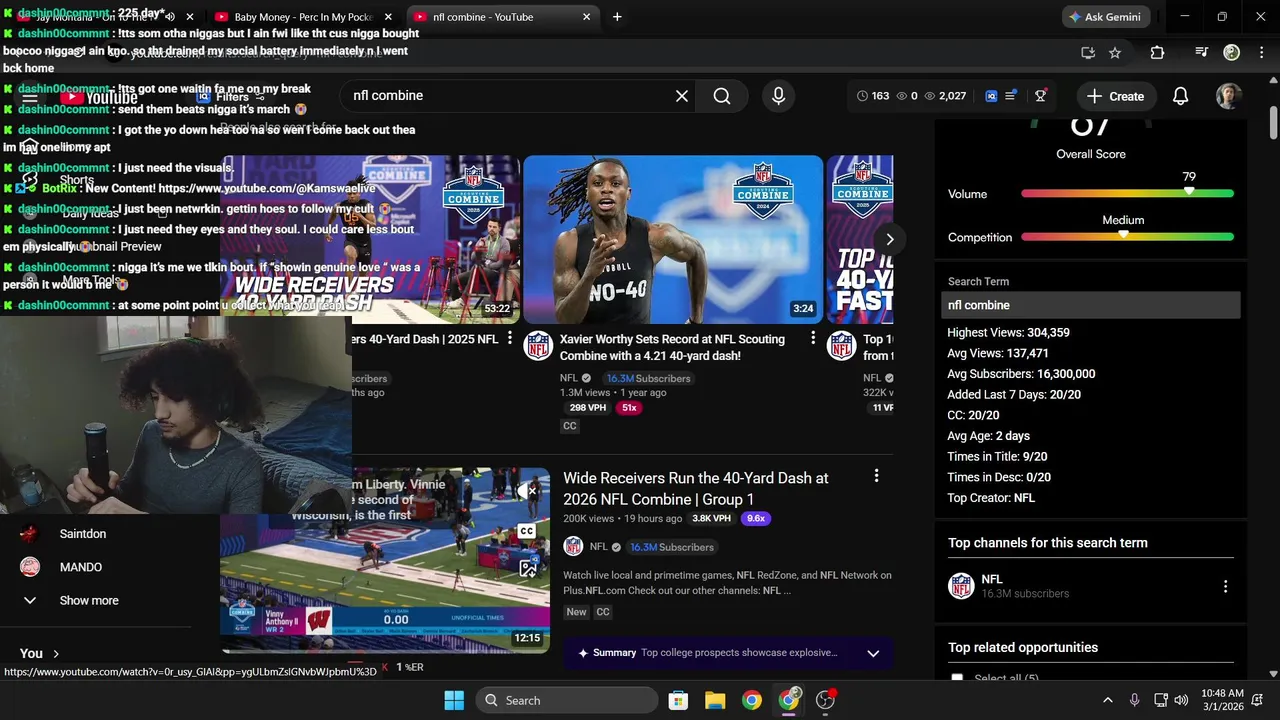This screenshot has height=720, width=1280.
Task: Click the nfl combine search term field
Action: click(1091, 305)
